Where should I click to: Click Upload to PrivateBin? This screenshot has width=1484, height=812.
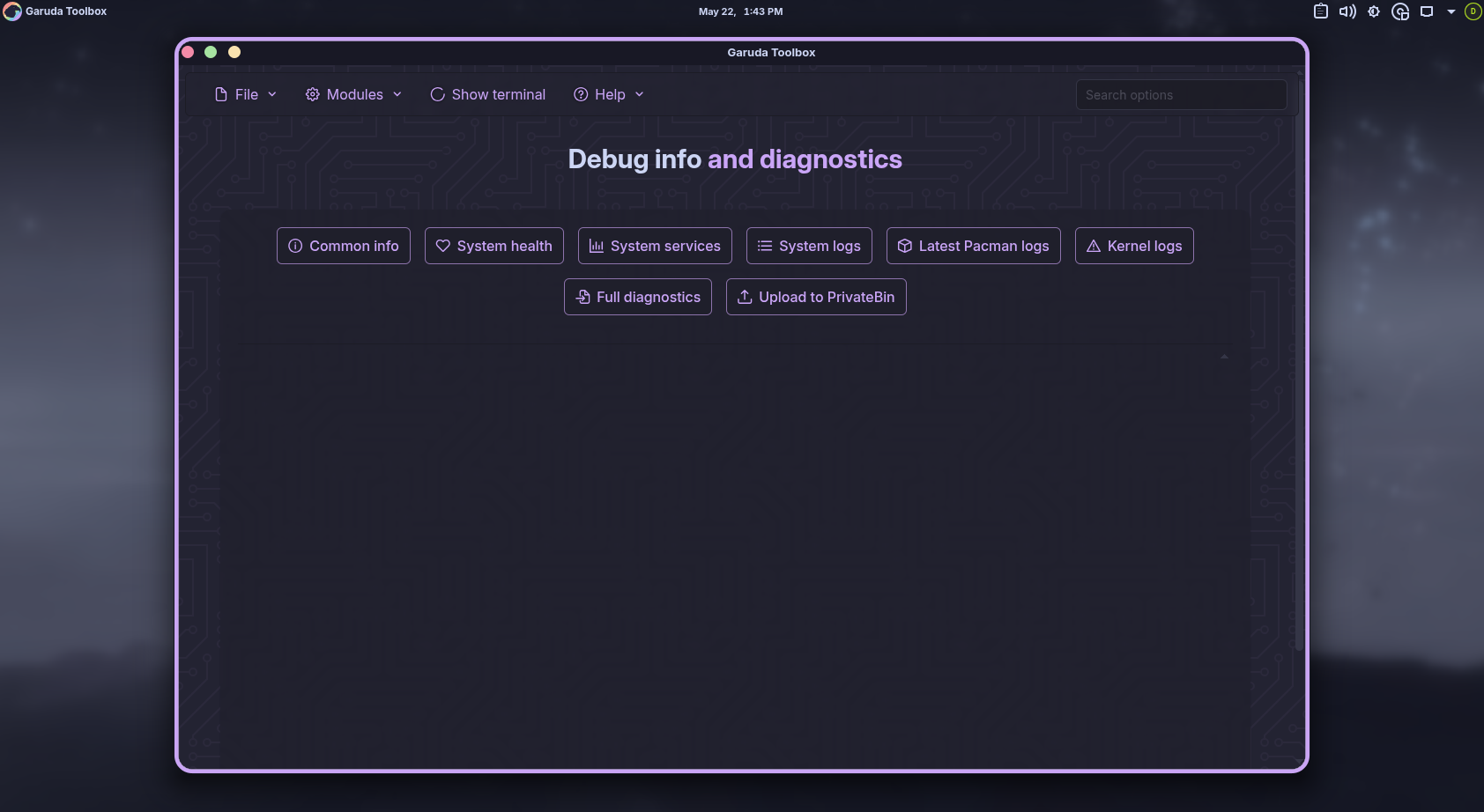[816, 297]
